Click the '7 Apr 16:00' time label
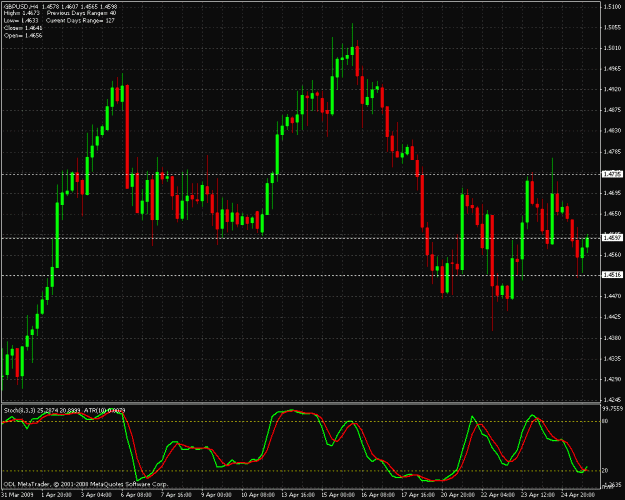 (176, 495)
